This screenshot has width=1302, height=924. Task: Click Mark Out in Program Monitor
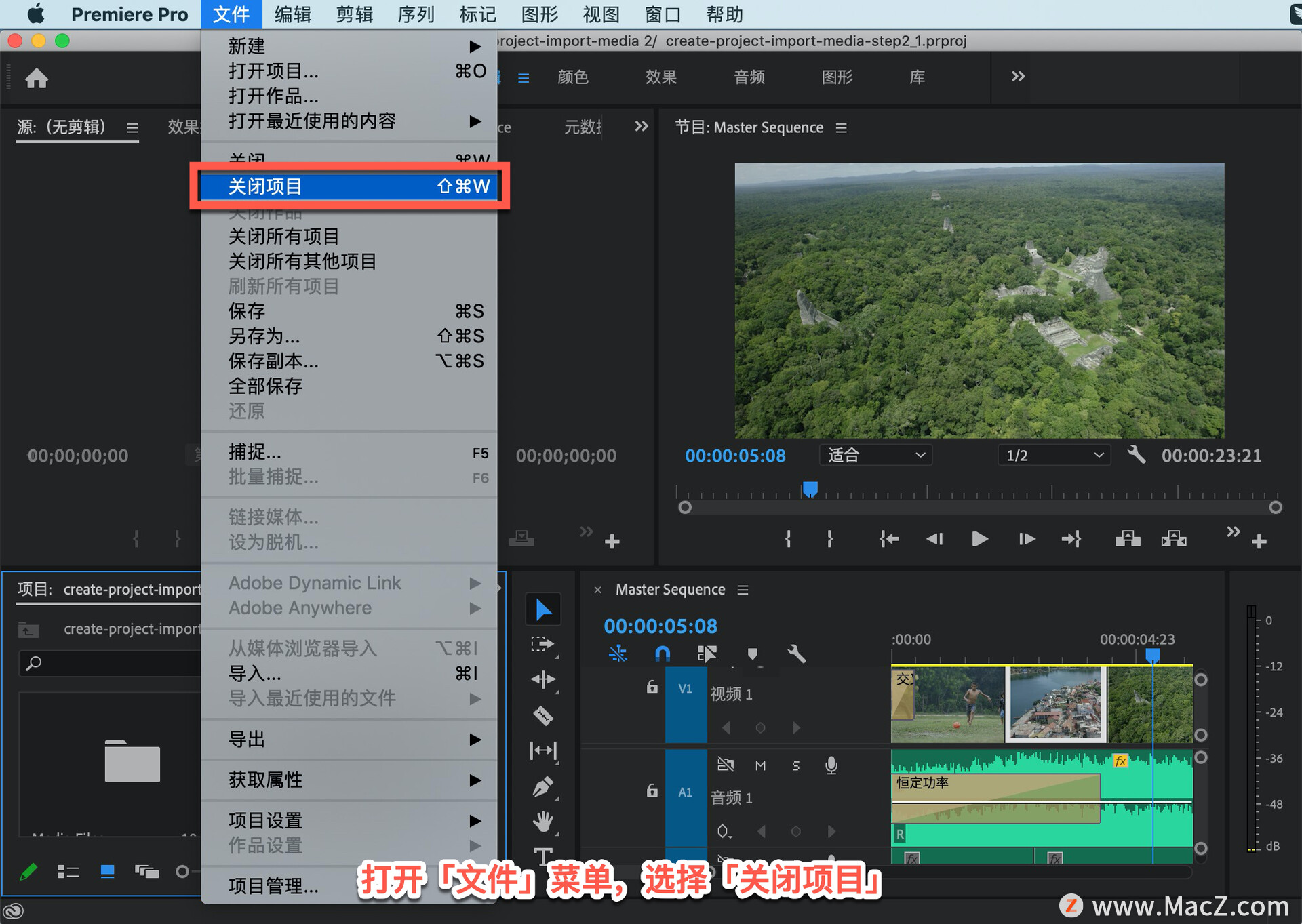(x=830, y=540)
